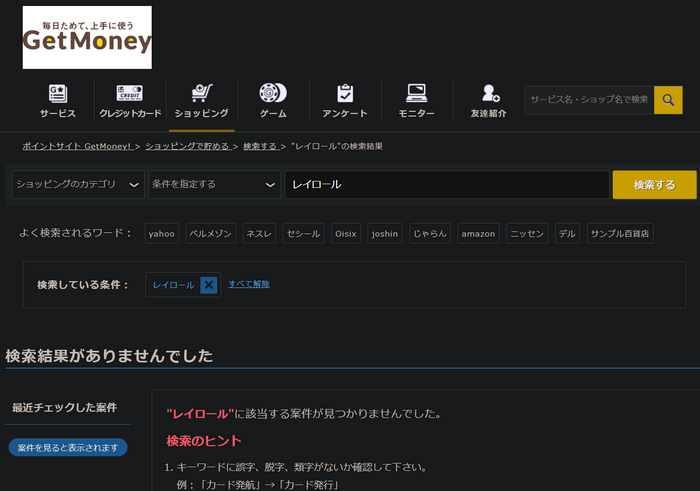This screenshot has height=491, width=700.
Task: Select the デル keyword tag
Action: click(x=567, y=233)
